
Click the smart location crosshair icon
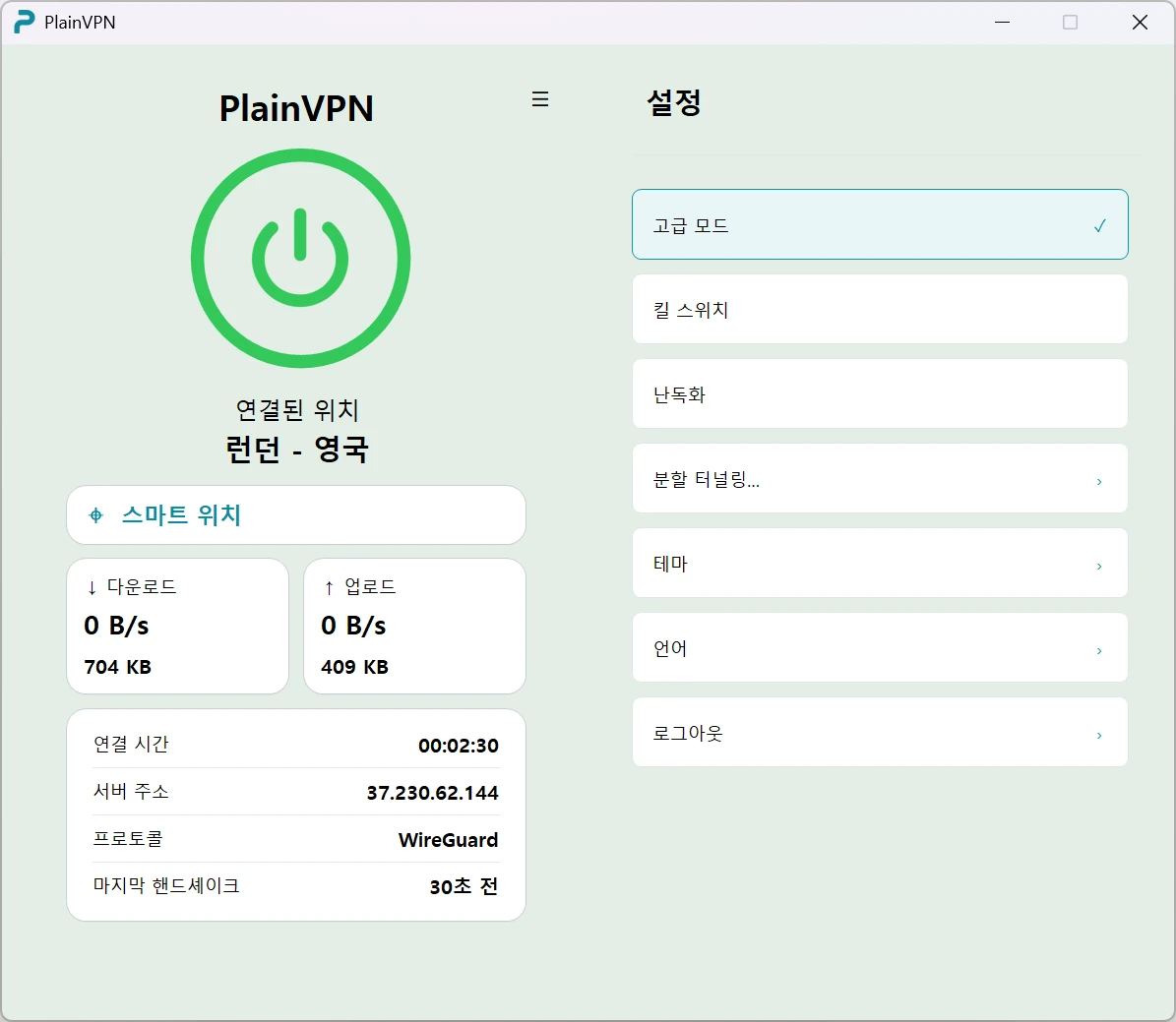(x=96, y=515)
